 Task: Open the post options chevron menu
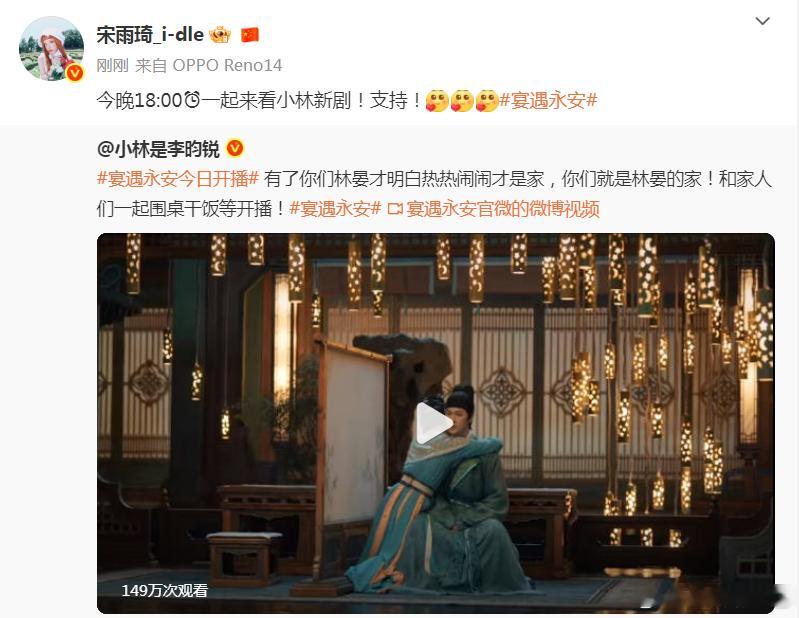[x=762, y=21]
